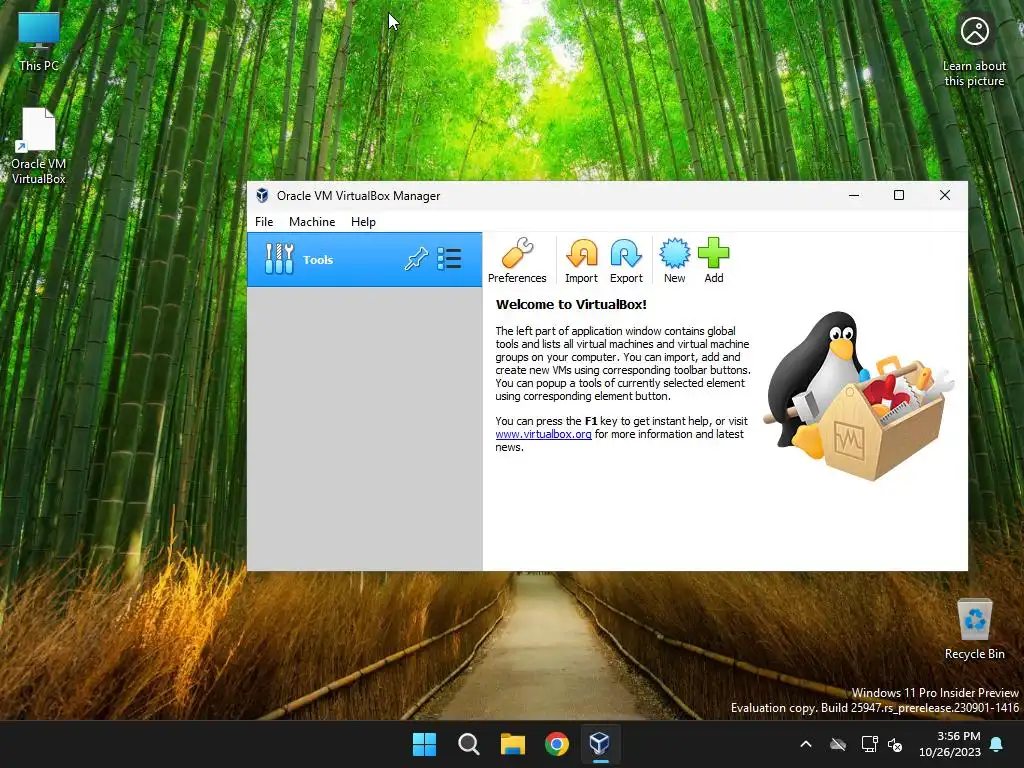
Task: Open the Machine menu
Action: [x=312, y=222]
